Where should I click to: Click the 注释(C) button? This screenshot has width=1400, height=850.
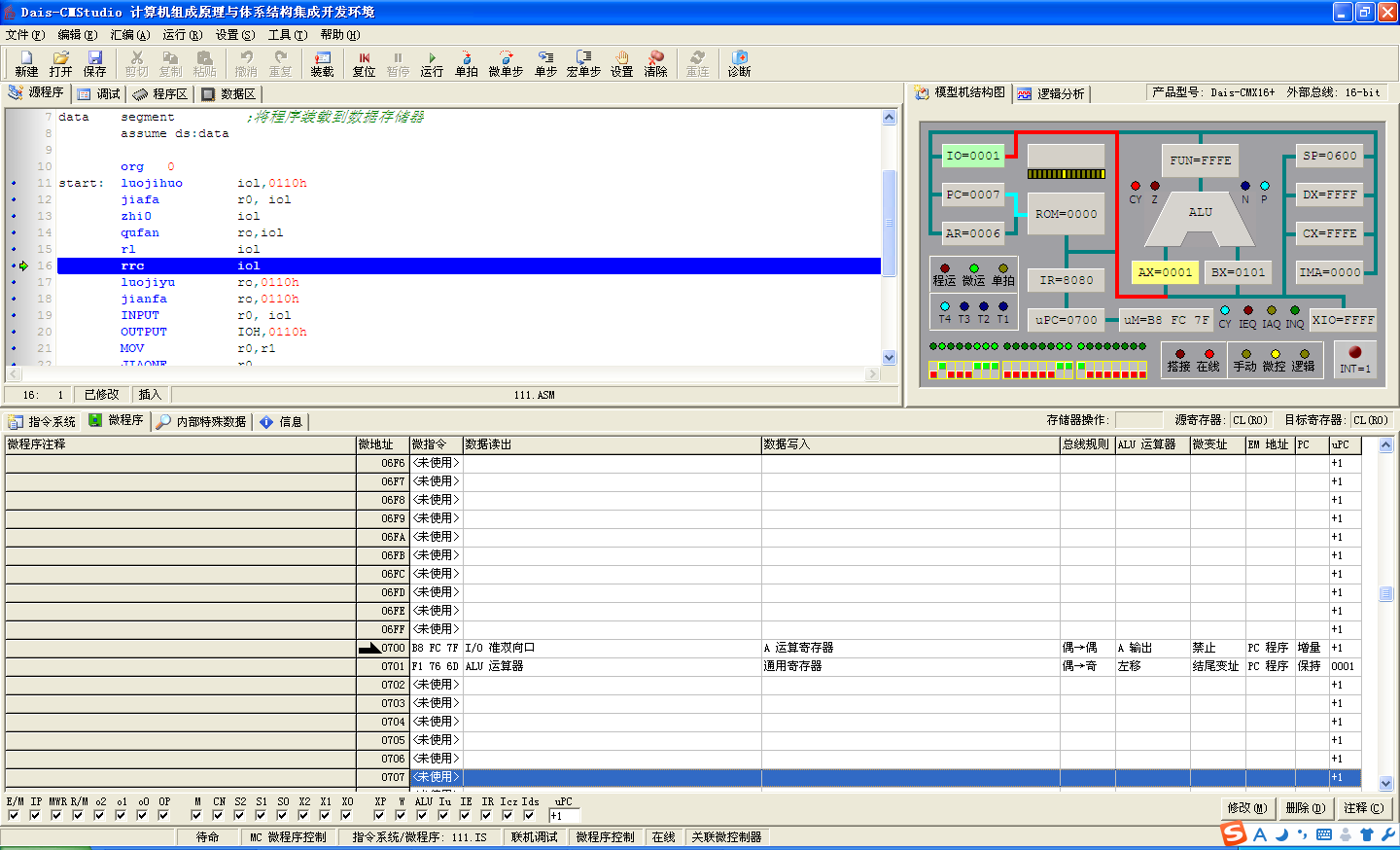click(x=1363, y=808)
